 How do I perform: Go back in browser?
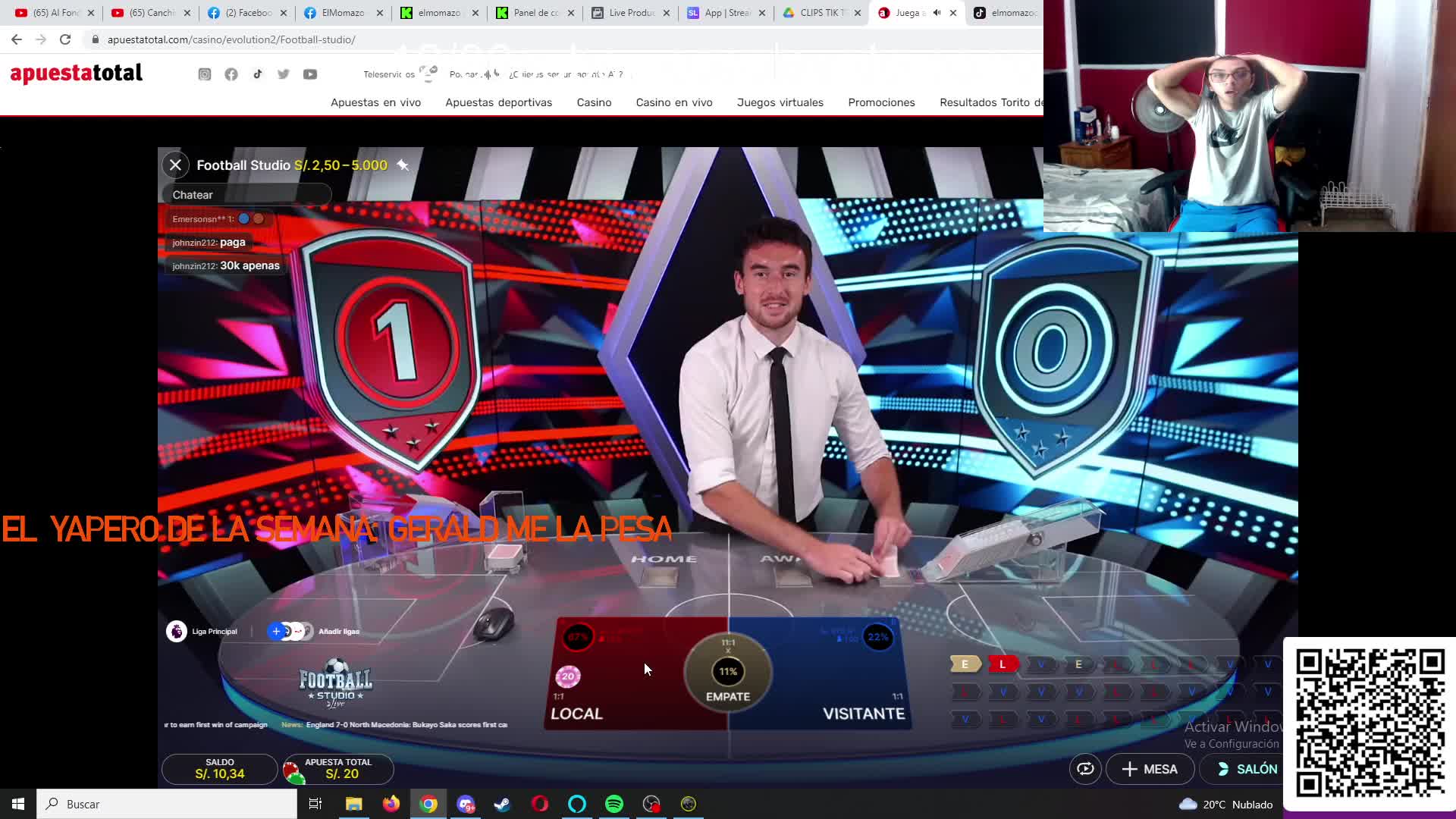point(17,39)
